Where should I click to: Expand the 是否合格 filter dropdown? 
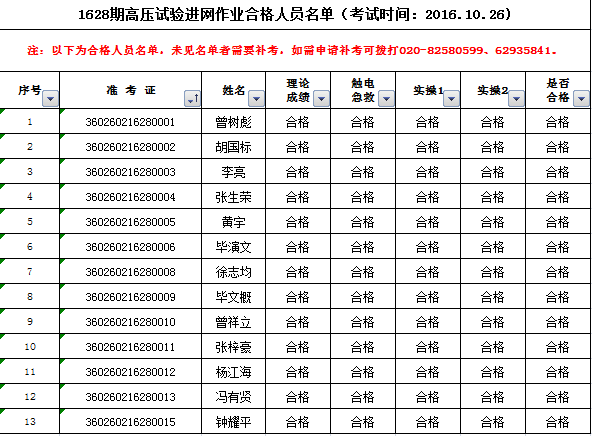581,99
